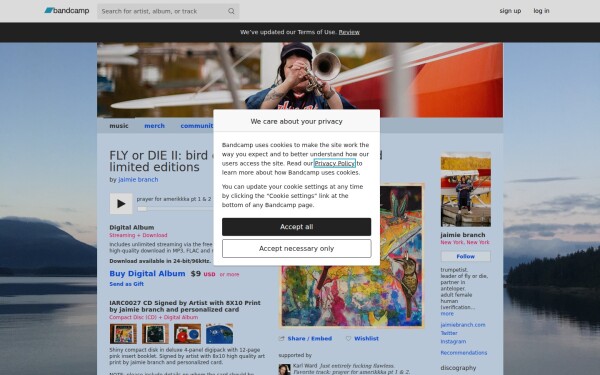
Task: Choose Accept necessary only
Action: point(297,249)
